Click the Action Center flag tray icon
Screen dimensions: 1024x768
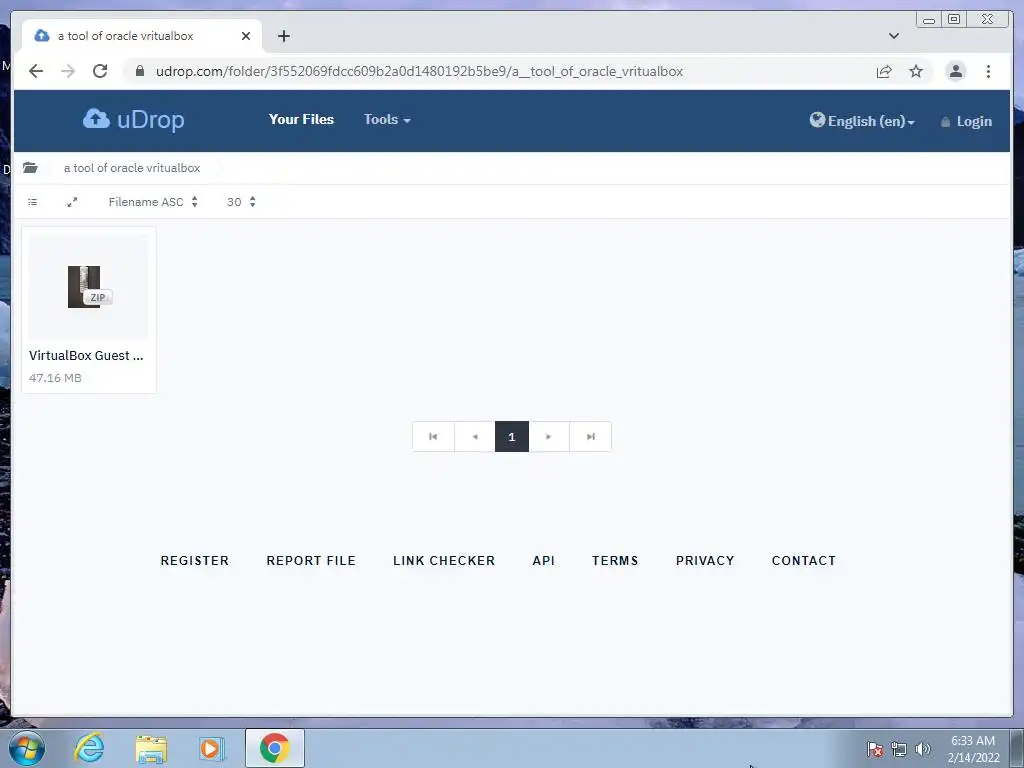click(x=875, y=749)
